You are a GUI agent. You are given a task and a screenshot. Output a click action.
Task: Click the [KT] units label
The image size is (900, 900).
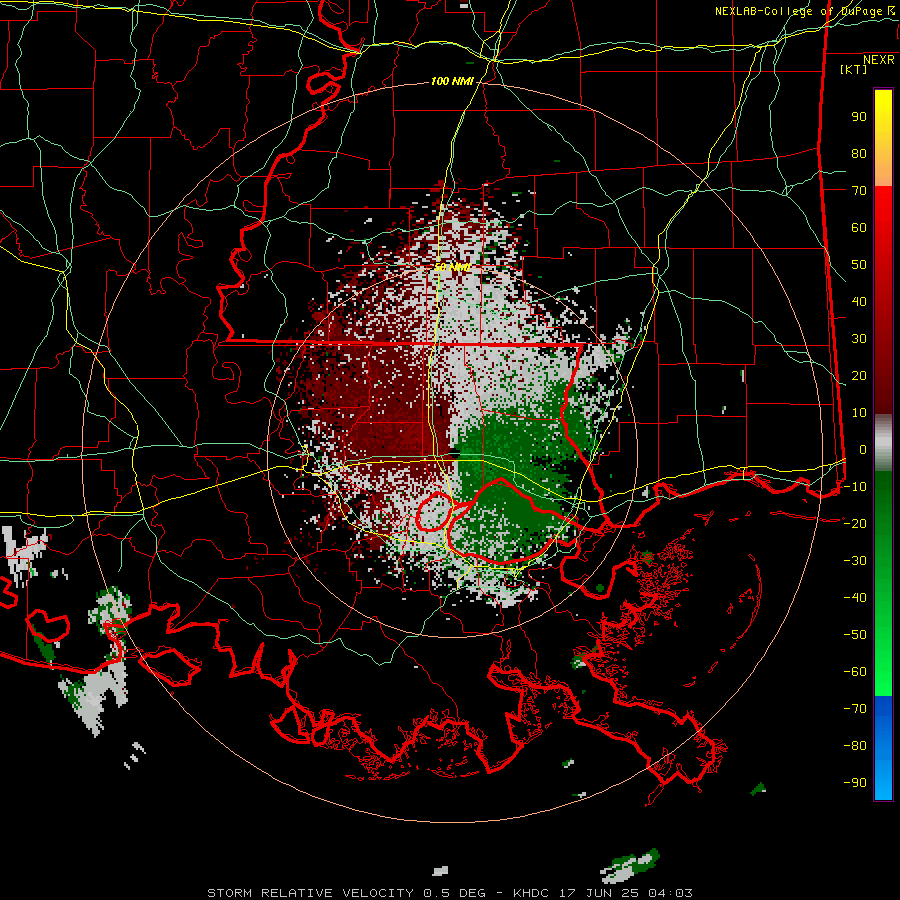coord(853,69)
